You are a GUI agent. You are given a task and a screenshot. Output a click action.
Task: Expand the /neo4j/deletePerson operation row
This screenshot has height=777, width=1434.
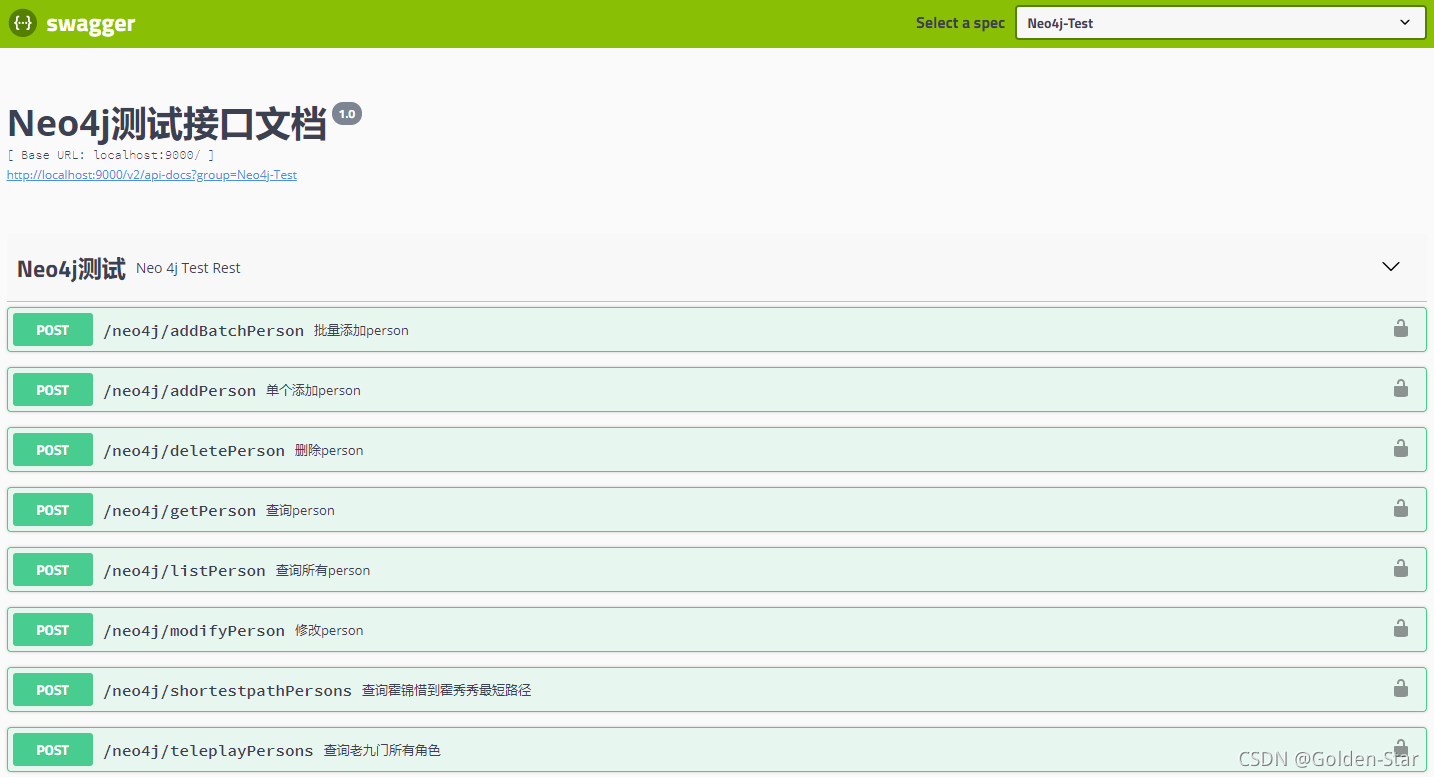(x=600, y=449)
